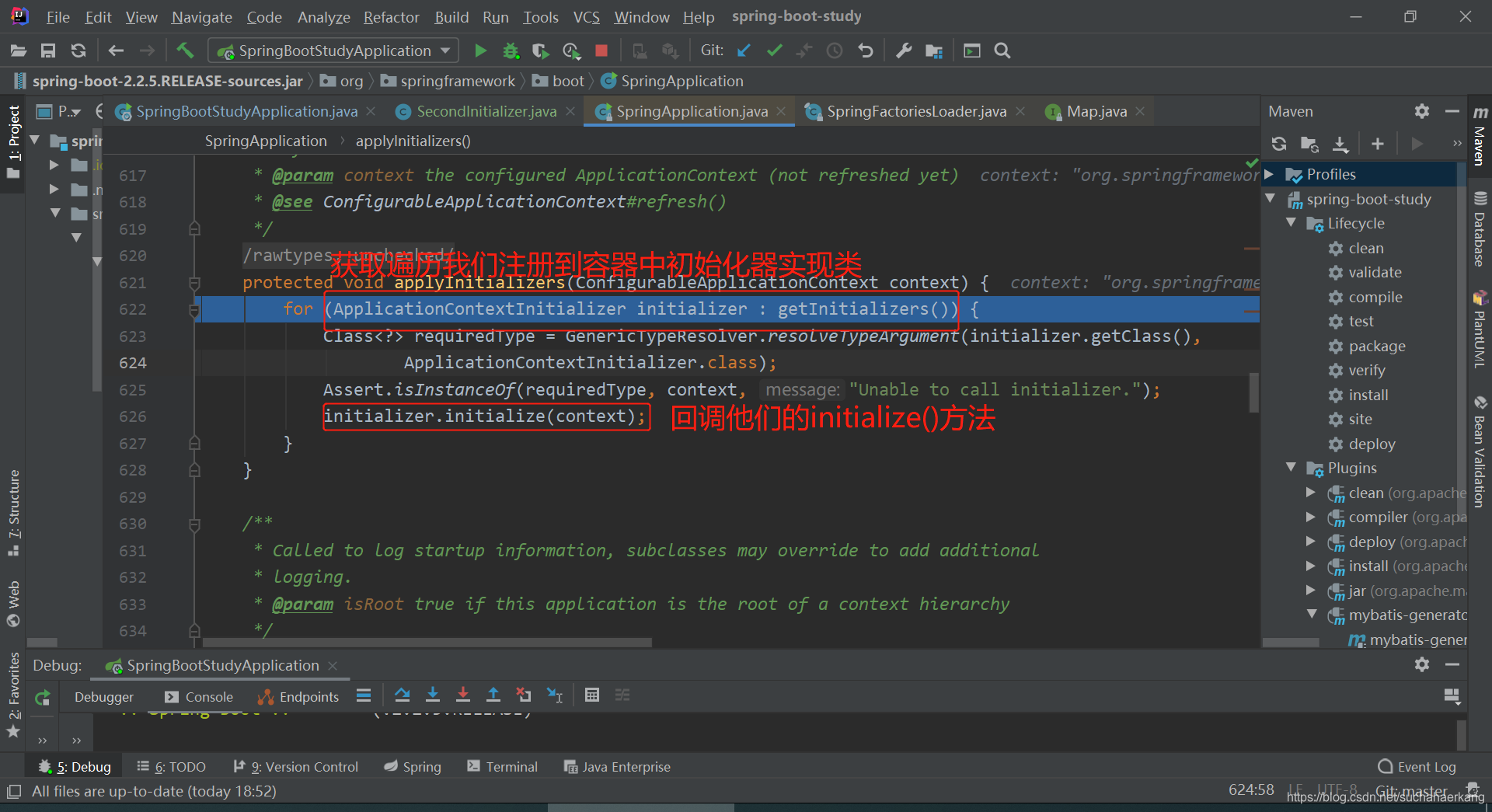This screenshot has width=1492, height=812.
Task: Build project with the hammer icon
Action: pos(185,51)
